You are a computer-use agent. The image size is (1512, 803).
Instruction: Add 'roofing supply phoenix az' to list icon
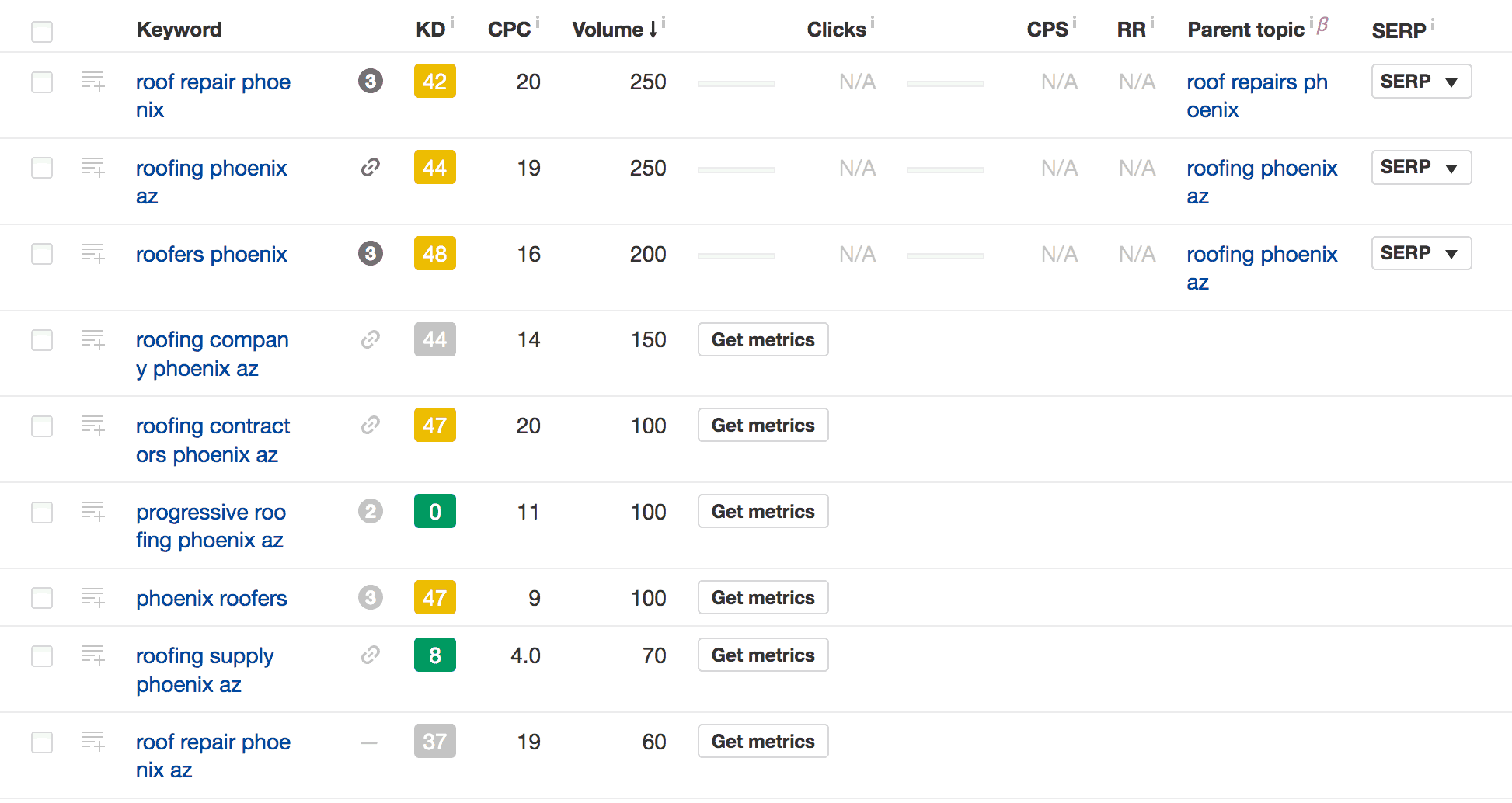(93, 655)
